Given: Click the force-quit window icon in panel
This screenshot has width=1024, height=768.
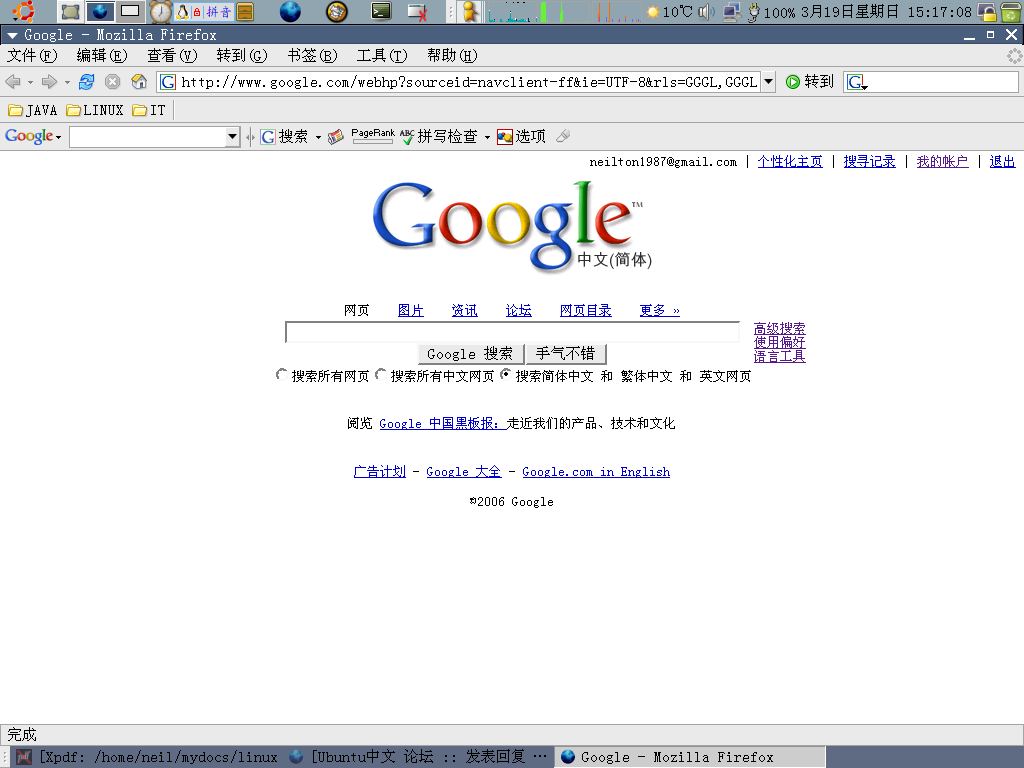Looking at the screenshot, I should 417,12.
